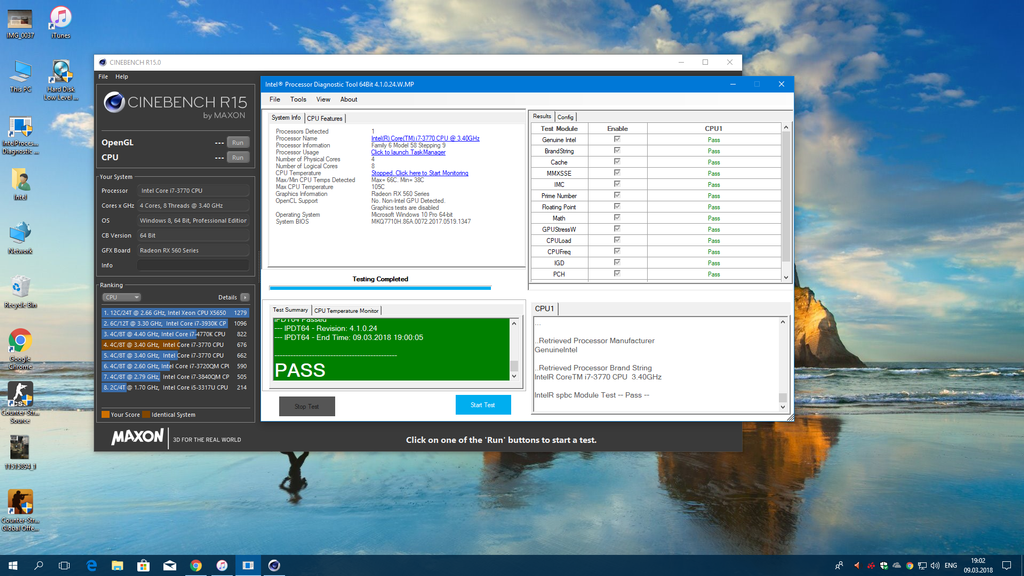Switch to Intel Diagnostic Tool on the taskbar

(248, 566)
